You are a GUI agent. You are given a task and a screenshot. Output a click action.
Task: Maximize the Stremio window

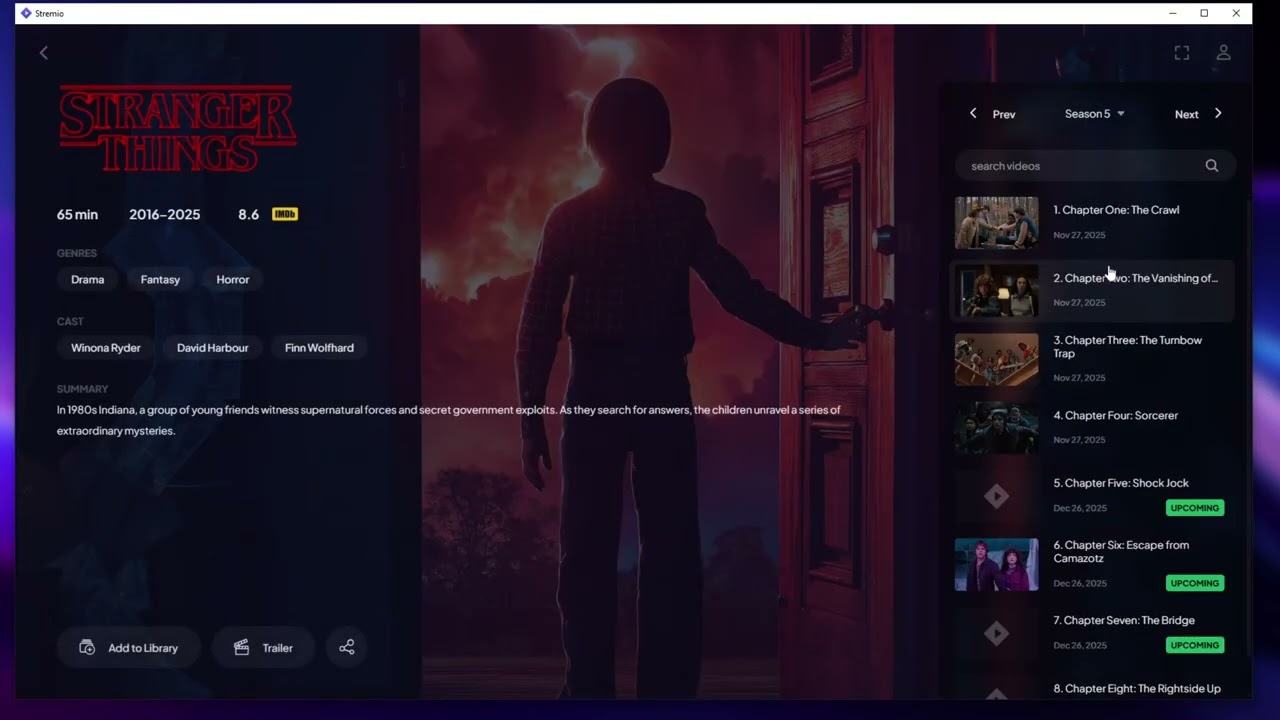click(1204, 13)
